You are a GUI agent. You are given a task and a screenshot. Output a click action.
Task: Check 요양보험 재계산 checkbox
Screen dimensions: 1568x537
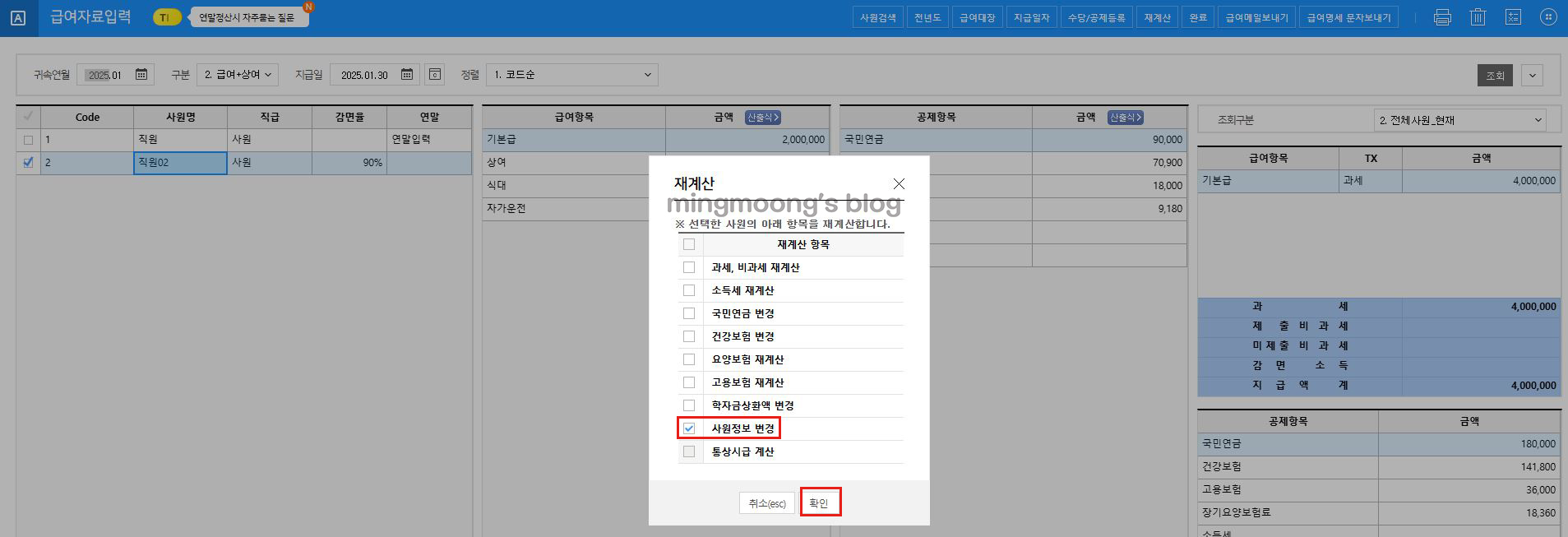pos(689,359)
